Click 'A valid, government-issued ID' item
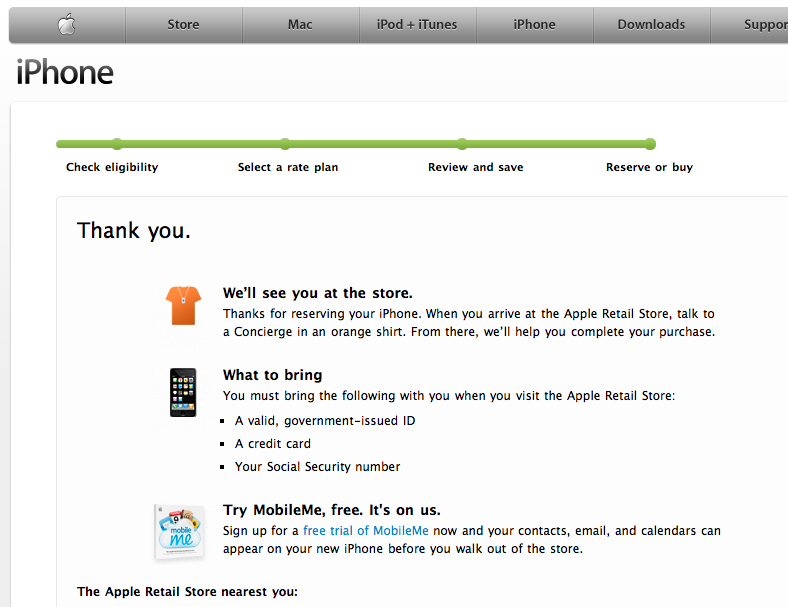The height and width of the screenshot is (607, 788). (x=325, y=421)
